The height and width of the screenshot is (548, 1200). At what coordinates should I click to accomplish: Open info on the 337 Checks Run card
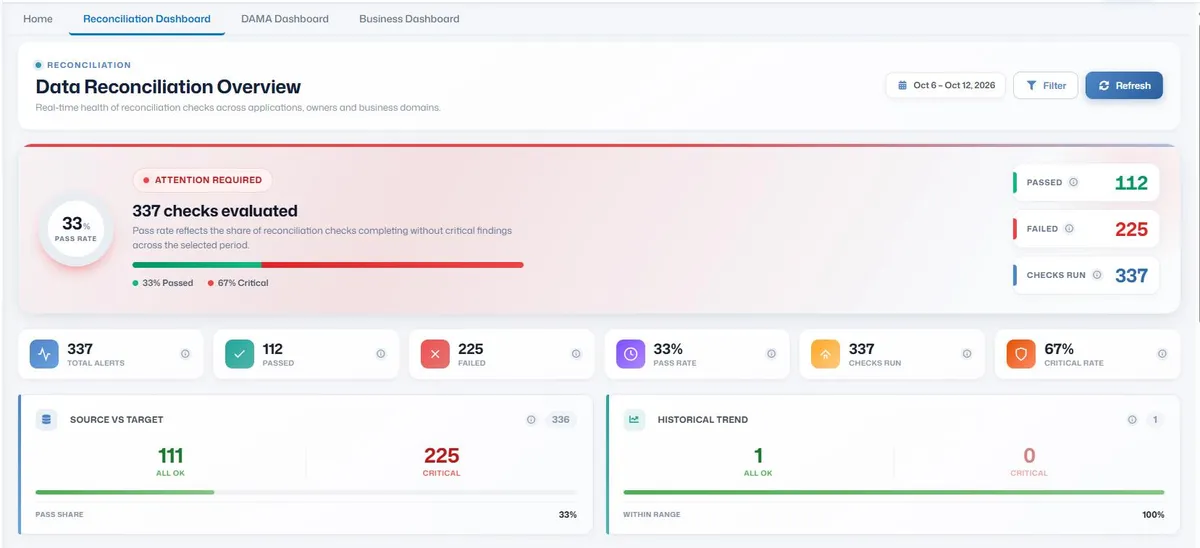click(x=966, y=354)
